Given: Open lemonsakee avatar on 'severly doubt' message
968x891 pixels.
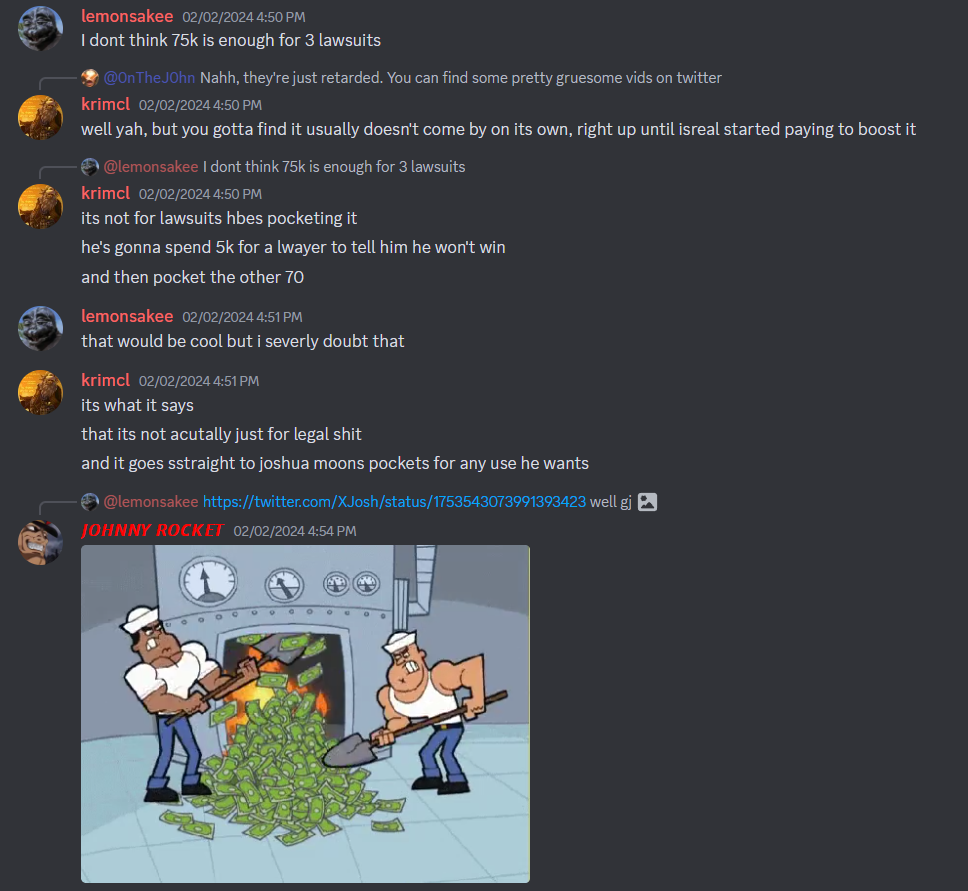Looking at the screenshot, I should 40,328.
